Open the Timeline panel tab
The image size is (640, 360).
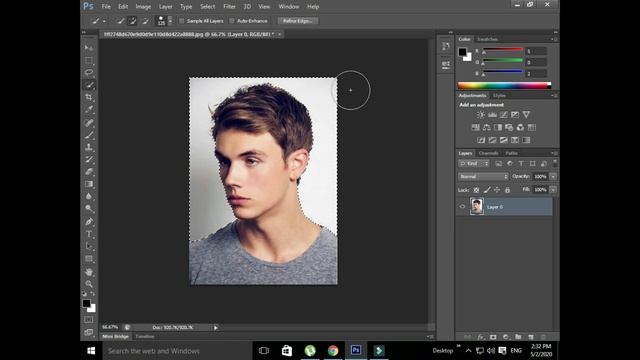pos(145,336)
